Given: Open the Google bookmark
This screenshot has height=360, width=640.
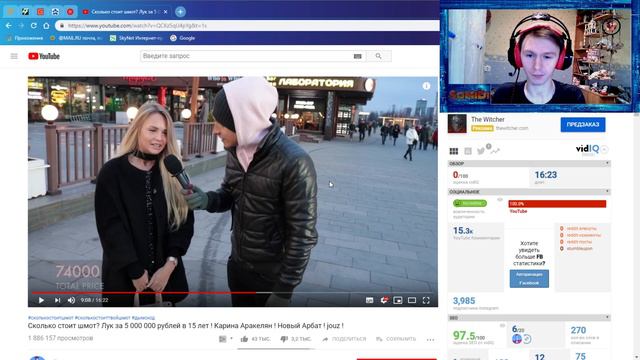Looking at the screenshot, I should pyautogui.click(x=182, y=38).
